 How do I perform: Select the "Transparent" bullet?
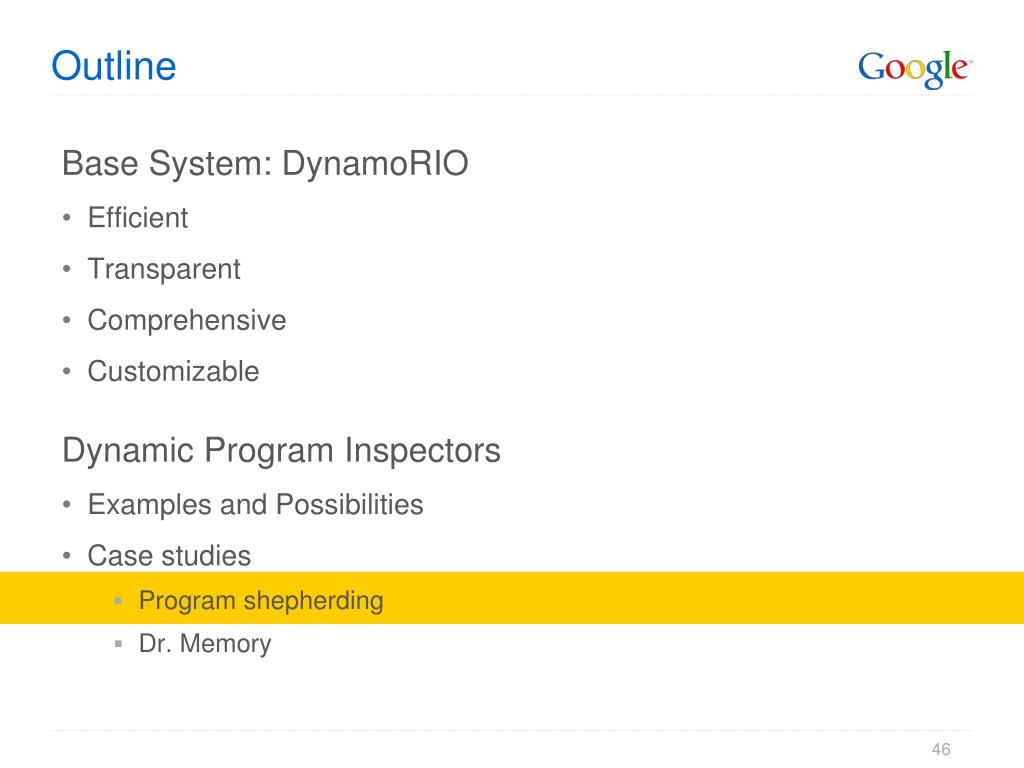point(164,269)
